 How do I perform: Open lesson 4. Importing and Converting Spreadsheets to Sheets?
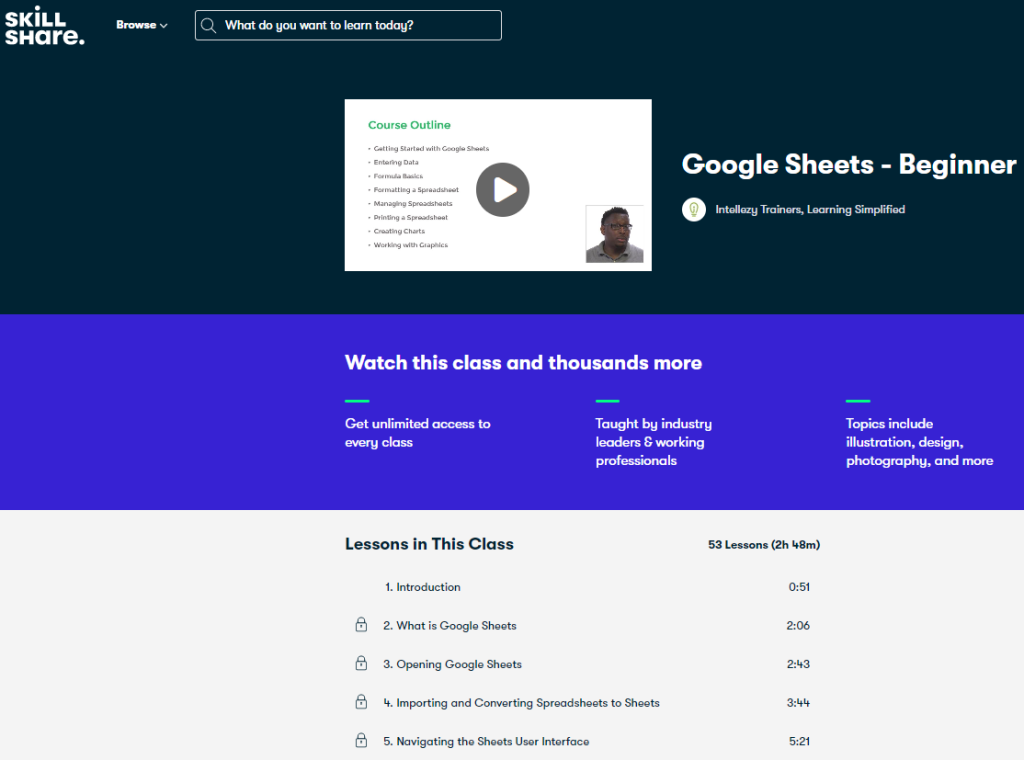pyautogui.click(x=521, y=703)
